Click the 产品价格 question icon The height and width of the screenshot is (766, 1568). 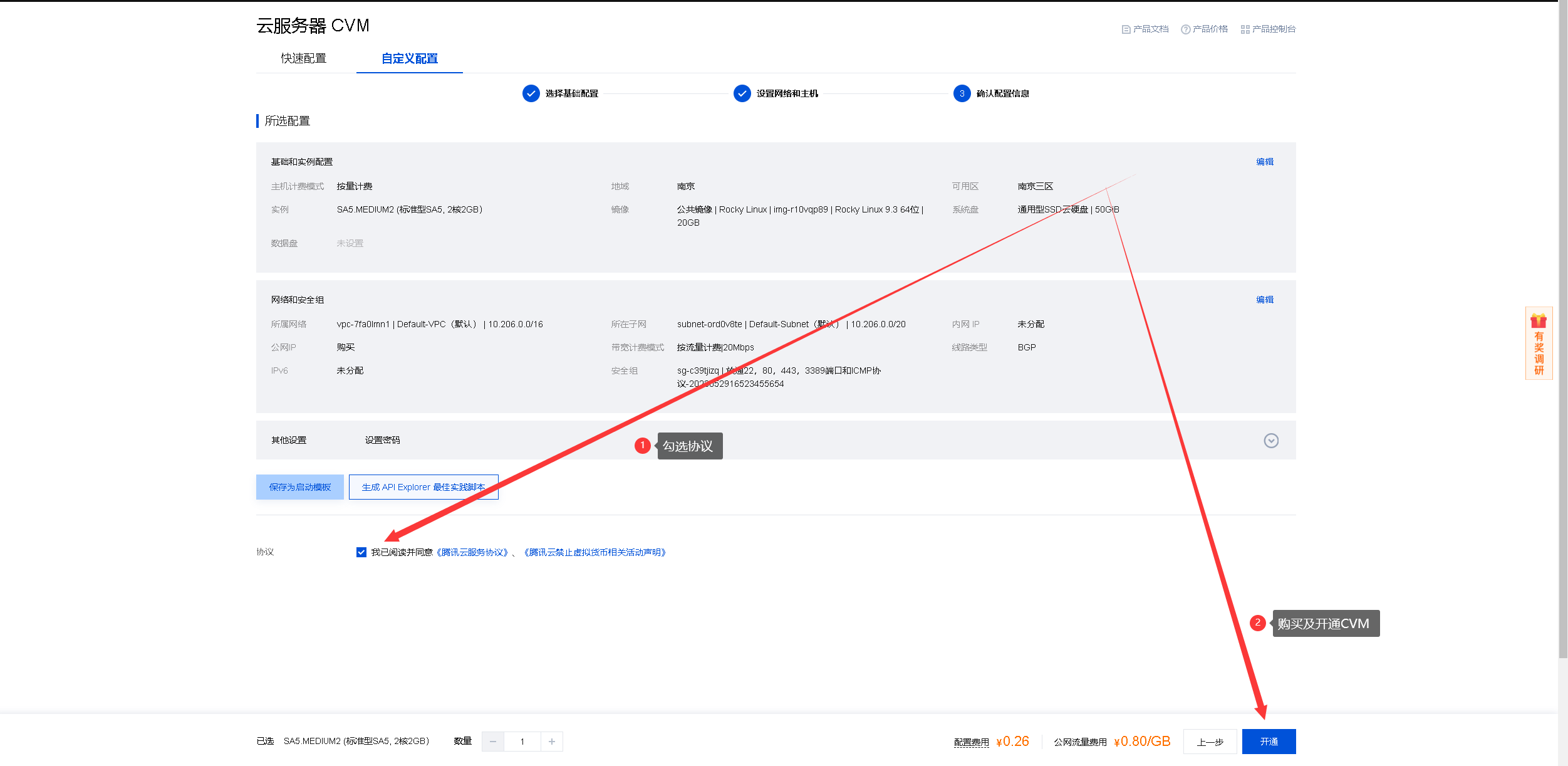(1185, 29)
